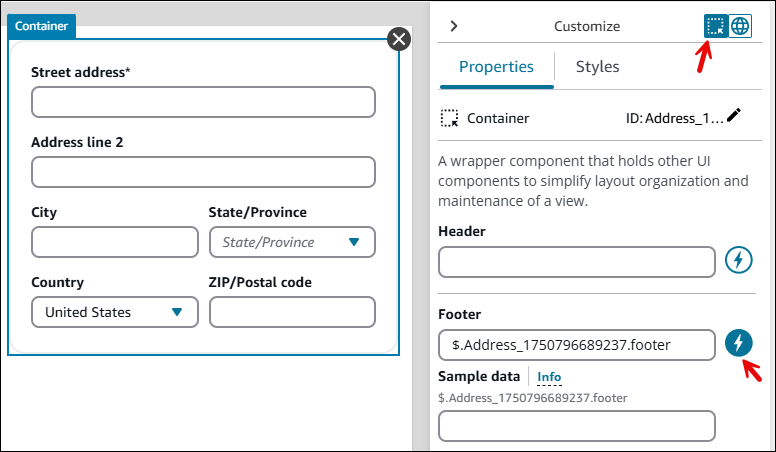The image size is (776, 452).
Task: Click the Address line 2 input field
Action: pos(203,172)
